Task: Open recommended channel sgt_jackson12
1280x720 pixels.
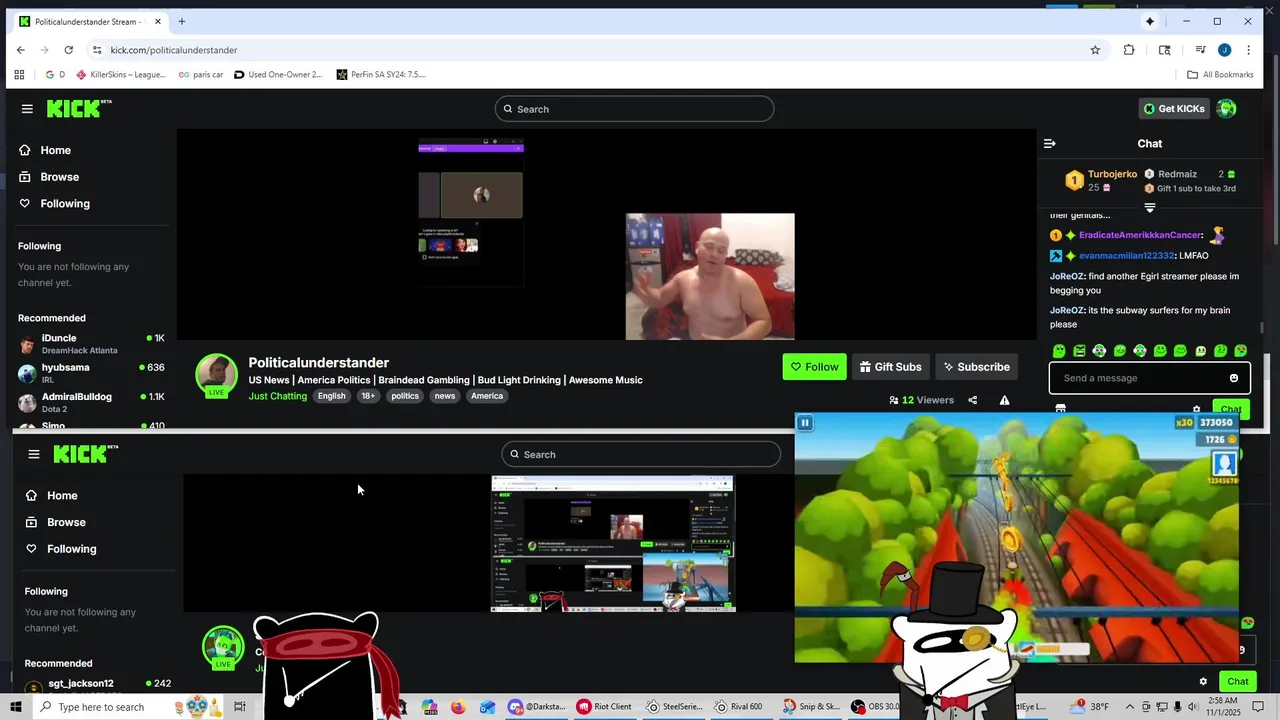Action: (x=97, y=686)
